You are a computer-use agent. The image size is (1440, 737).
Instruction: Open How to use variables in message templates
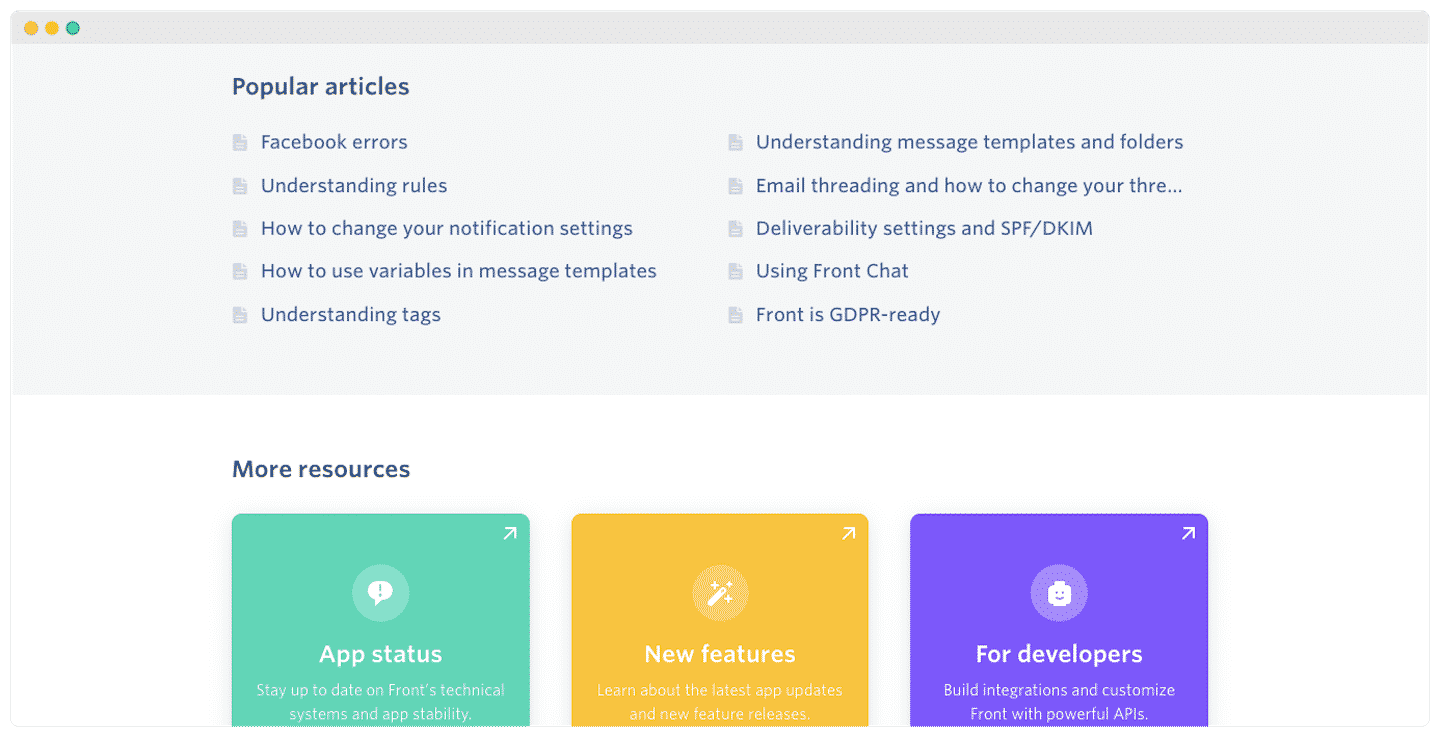(459, 271)
